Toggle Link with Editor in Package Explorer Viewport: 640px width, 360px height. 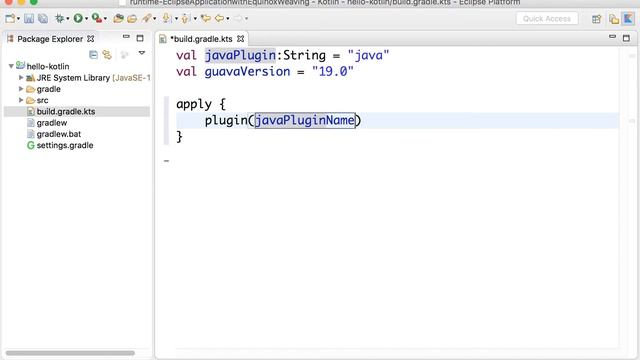[x=107, y=54]
